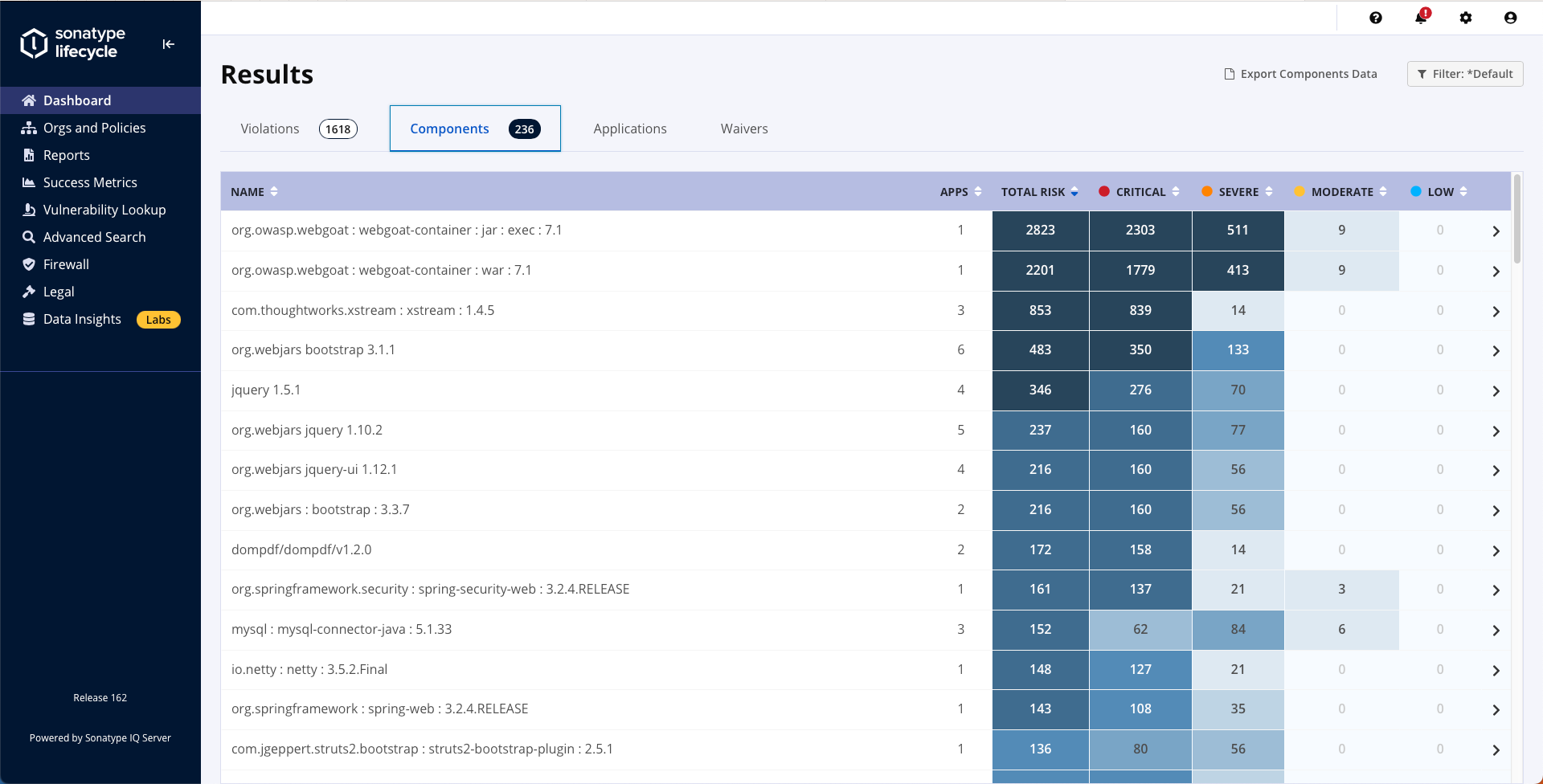The width and height of the screenshot is (1543, 784).
Task: Open the user account icon
Action: pos(1511,18)
